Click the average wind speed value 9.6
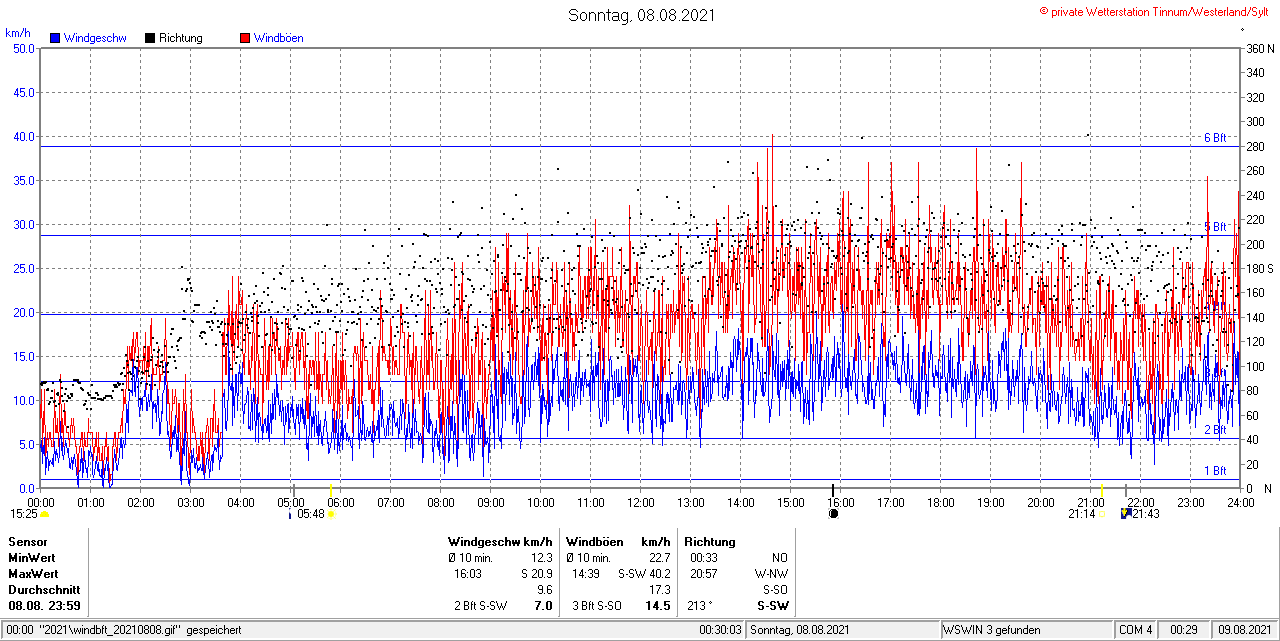Viewport: 1280px width, 641px height. click(544, 590)
